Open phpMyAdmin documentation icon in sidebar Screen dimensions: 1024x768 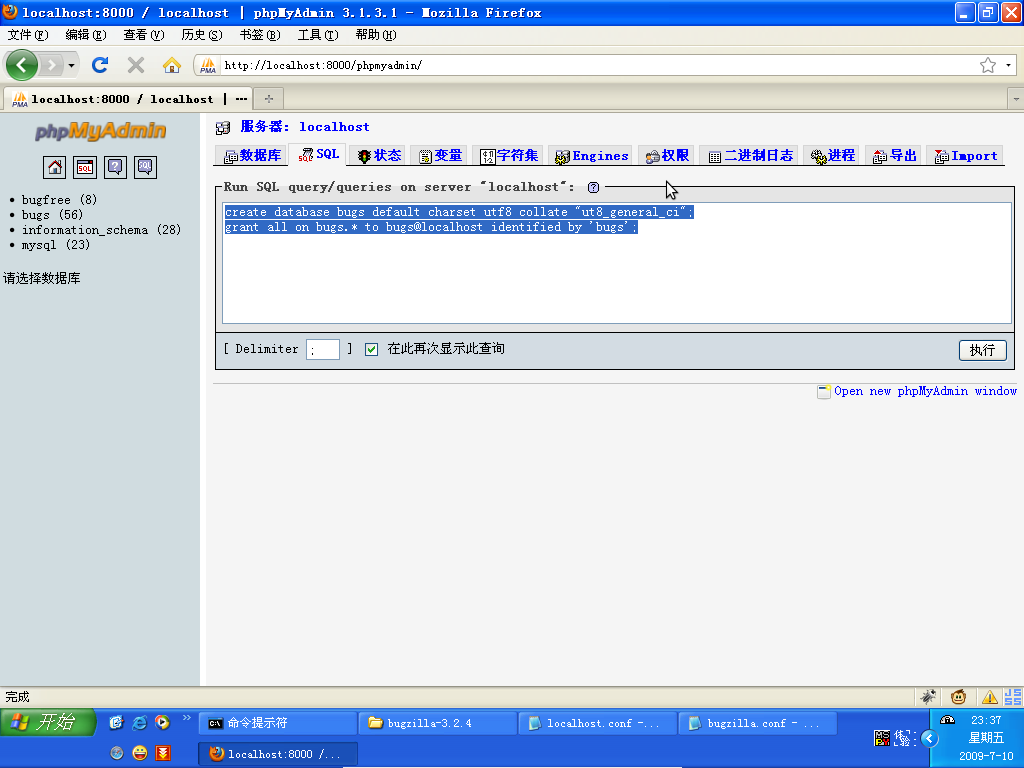click(x=115, y=167)
